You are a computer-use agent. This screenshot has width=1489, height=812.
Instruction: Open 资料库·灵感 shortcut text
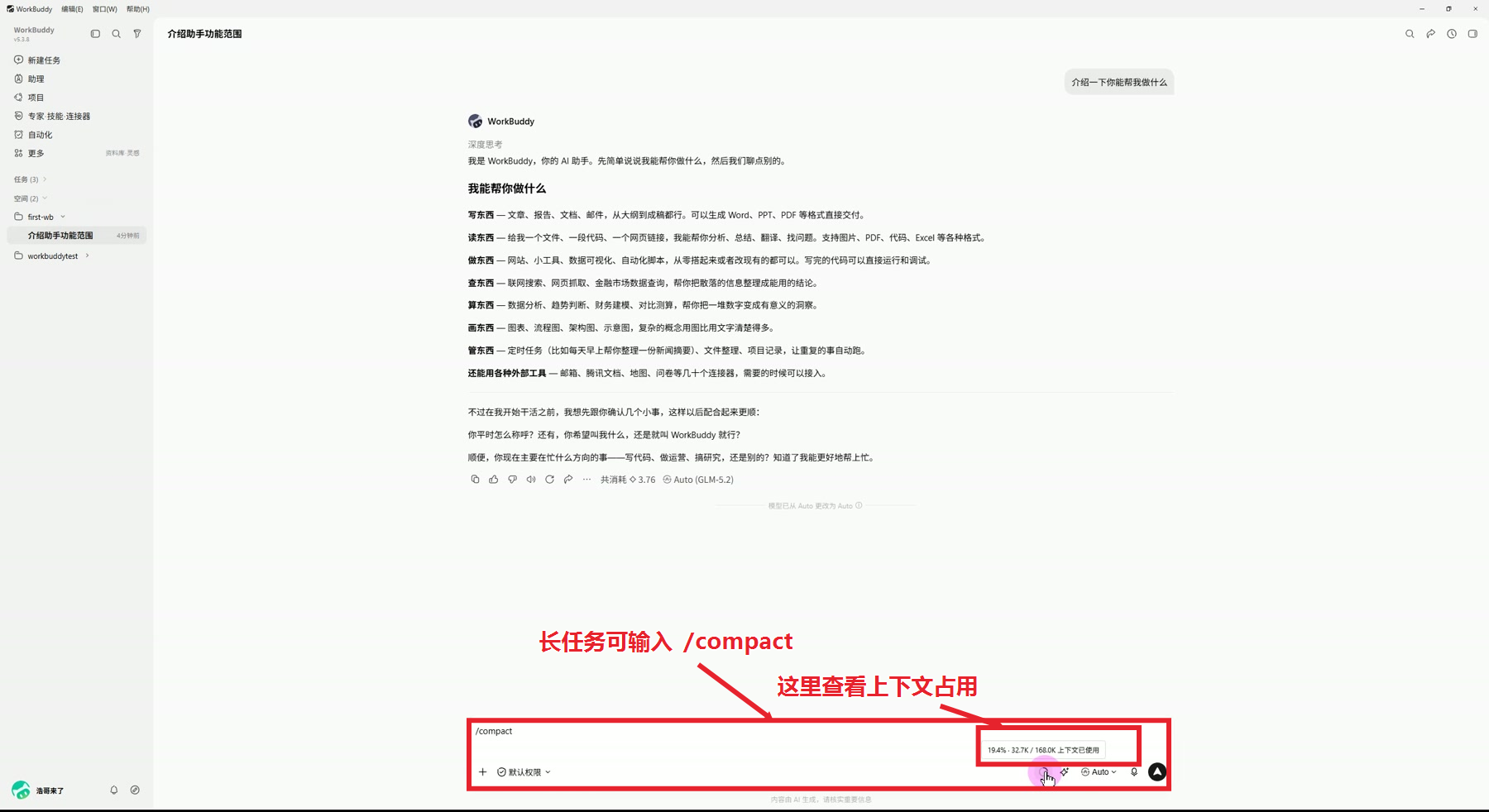tap(122, 153)
